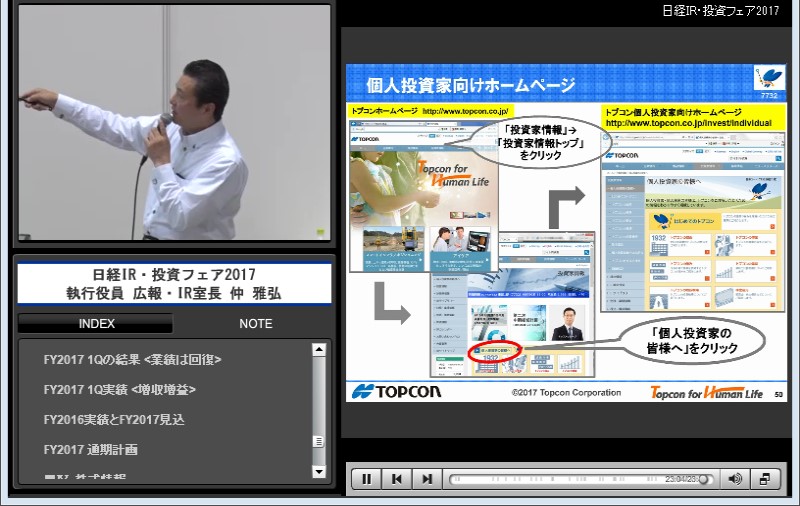Select the INDEX tab
The height and width of the screenshot is (506, 800).
coord(96,323)
